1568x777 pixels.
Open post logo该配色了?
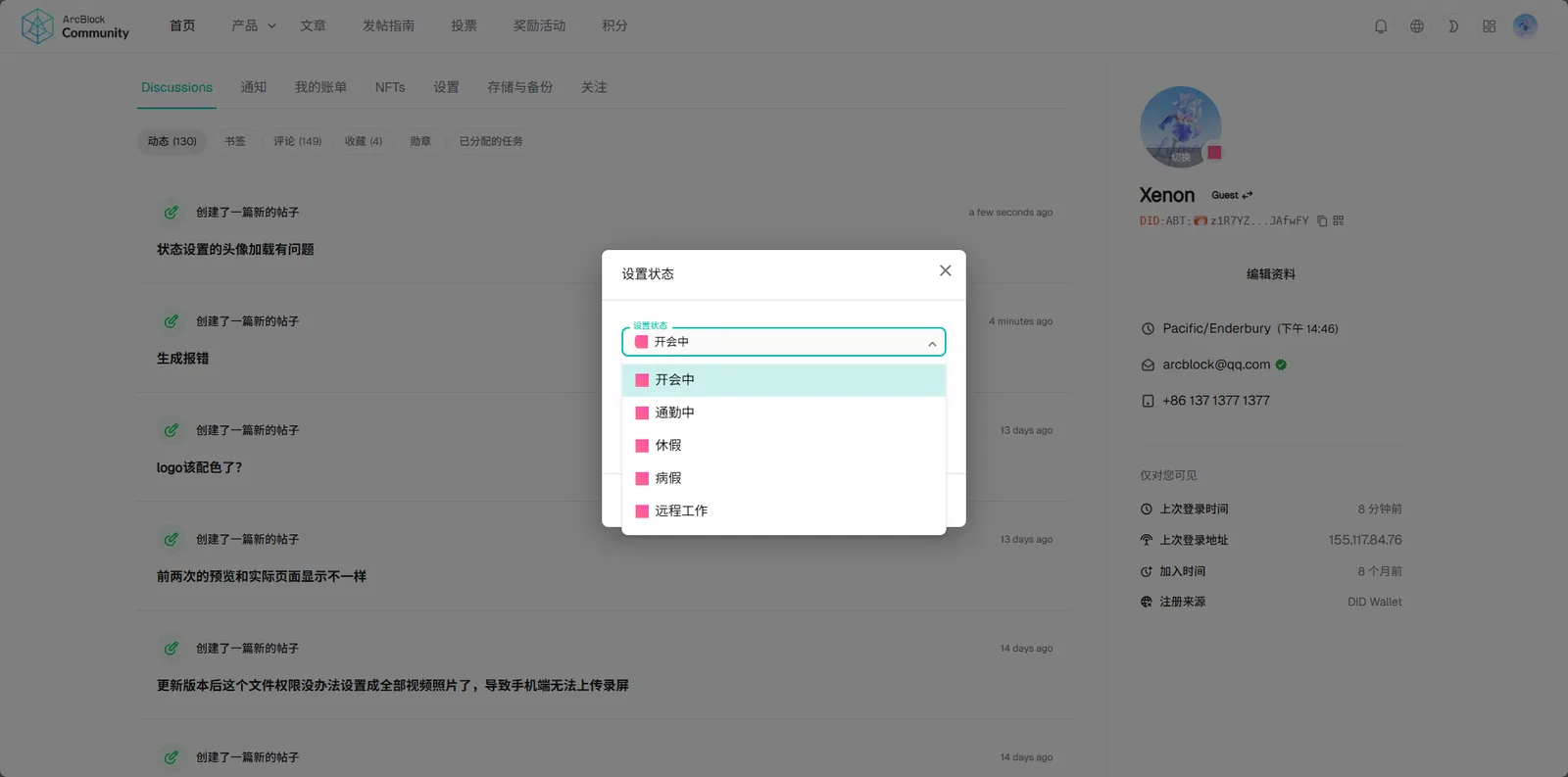click(x=199, y=467)
